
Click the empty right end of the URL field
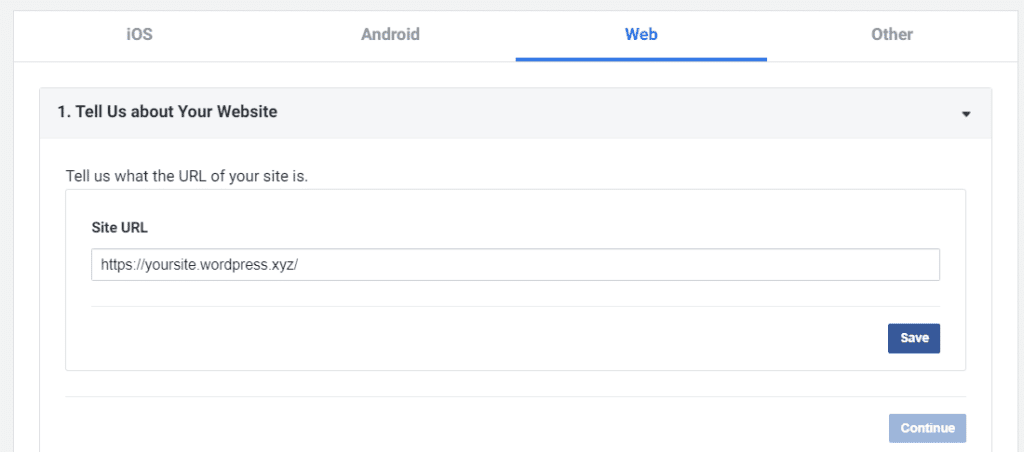tap(850, 265)
